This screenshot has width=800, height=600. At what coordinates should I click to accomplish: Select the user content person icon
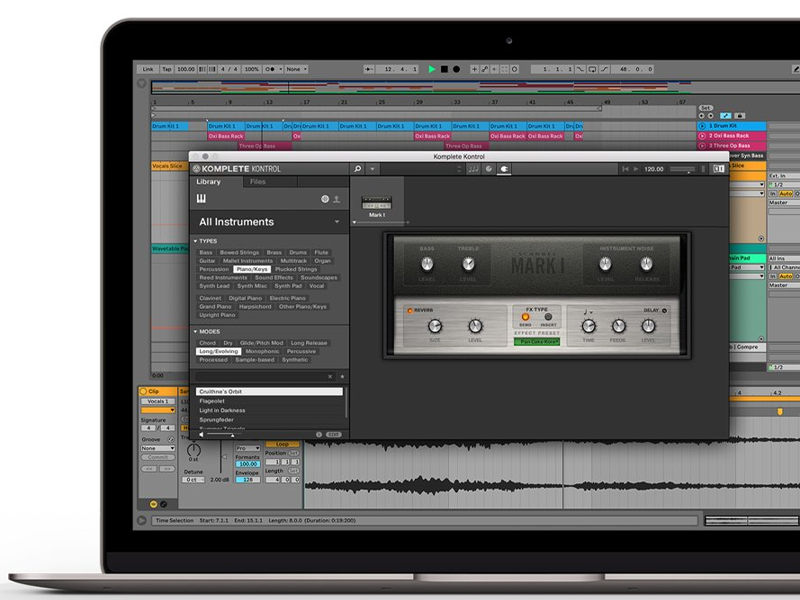tap(337, 199)
